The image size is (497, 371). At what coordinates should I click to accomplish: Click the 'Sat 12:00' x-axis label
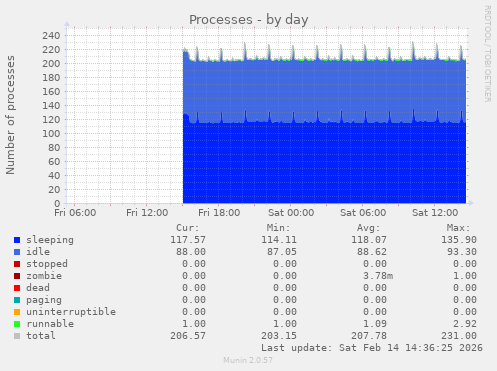(x=435, y=213)
